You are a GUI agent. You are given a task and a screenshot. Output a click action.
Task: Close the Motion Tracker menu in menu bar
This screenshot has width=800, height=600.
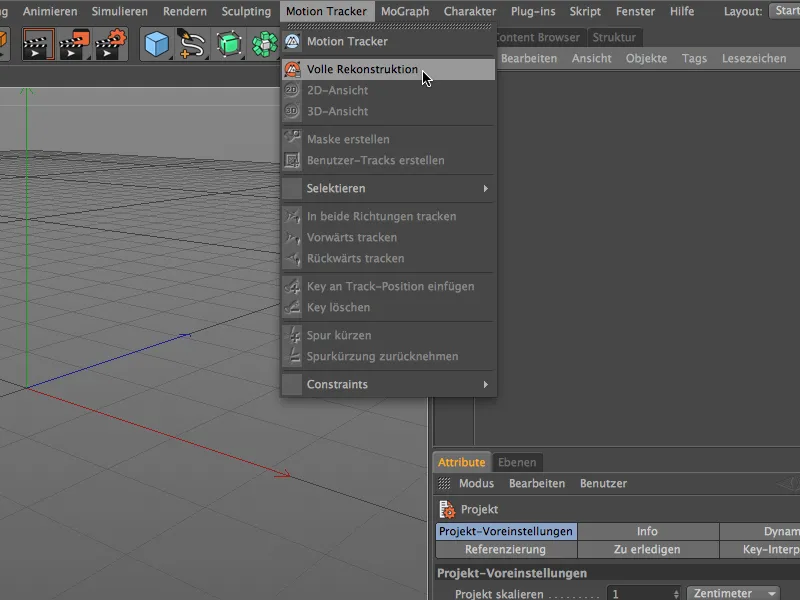pos(326,11)
